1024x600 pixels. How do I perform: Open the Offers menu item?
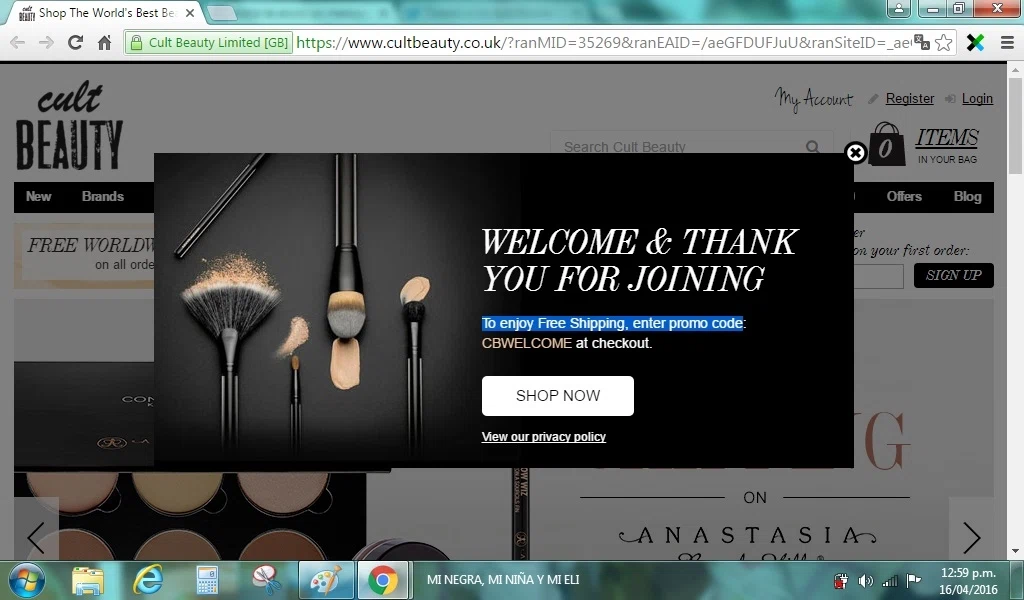click(x=904, y=197)
